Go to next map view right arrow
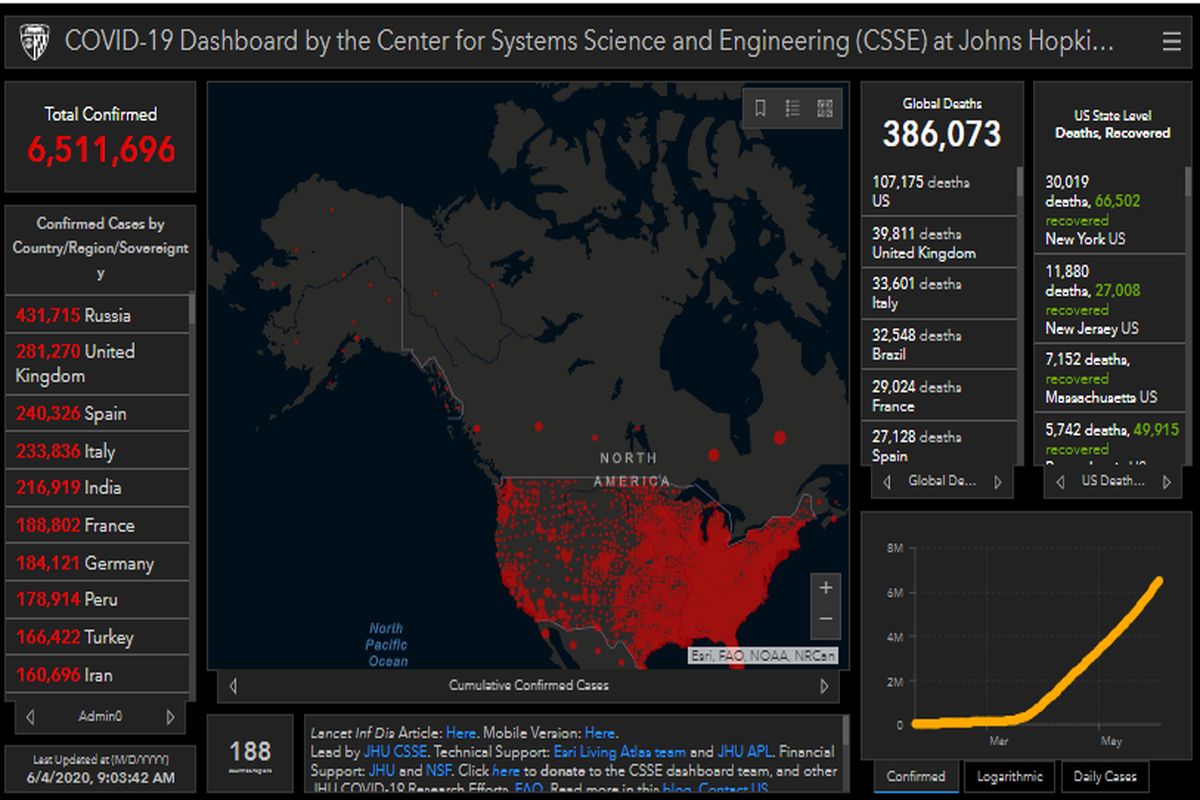Image resolution: width=1200 pixels, height=800 pixels. (x=824, y=686)
